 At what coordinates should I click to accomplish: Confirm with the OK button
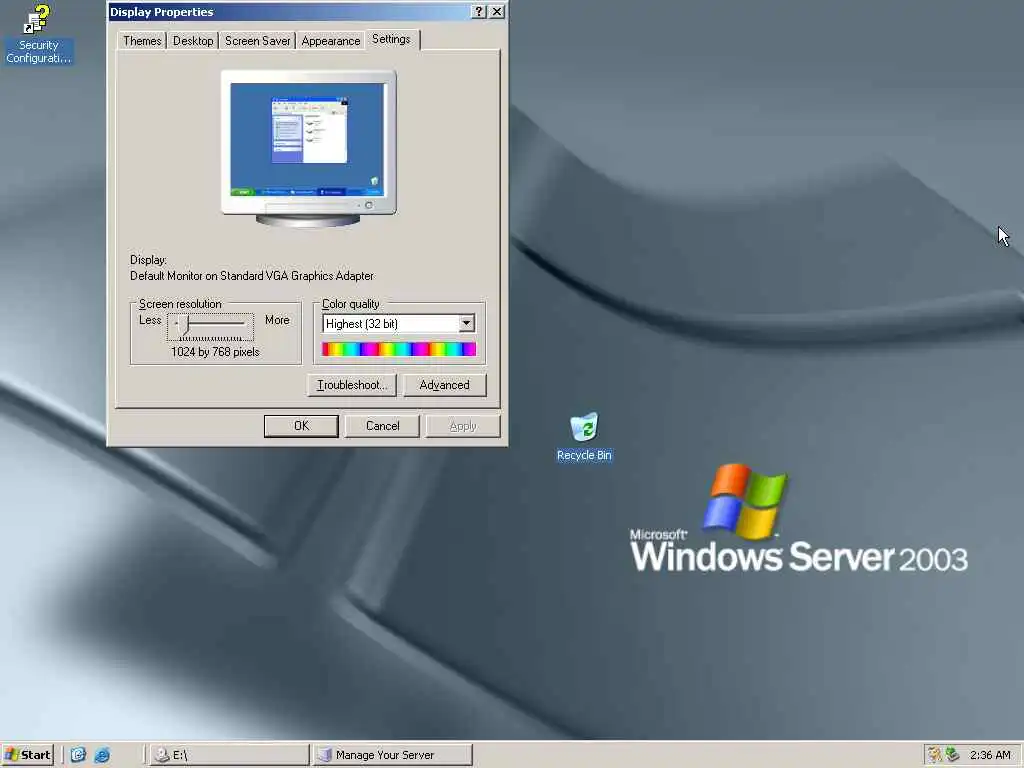(301, 426)
